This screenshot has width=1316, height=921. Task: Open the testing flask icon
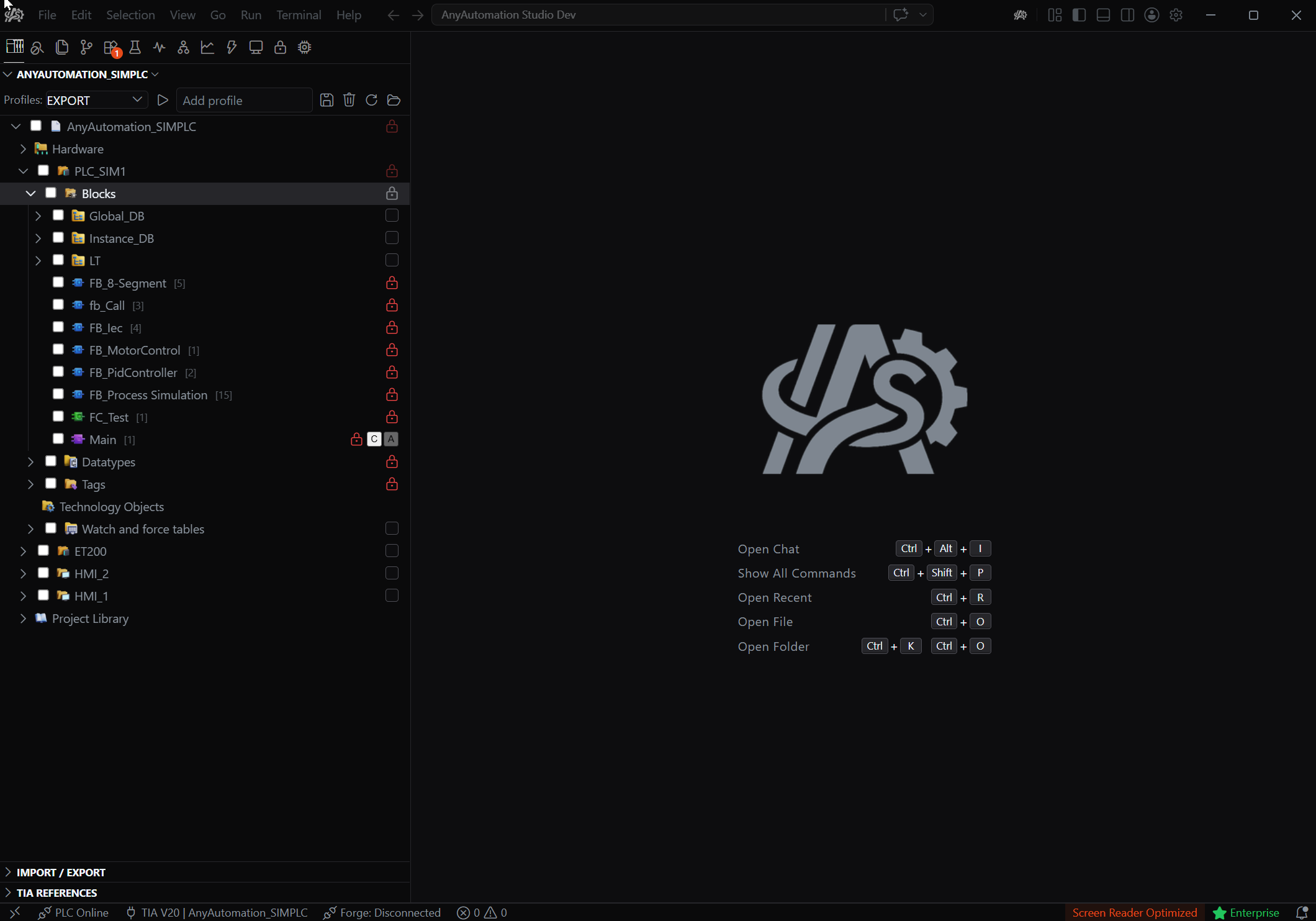[135, 47]
